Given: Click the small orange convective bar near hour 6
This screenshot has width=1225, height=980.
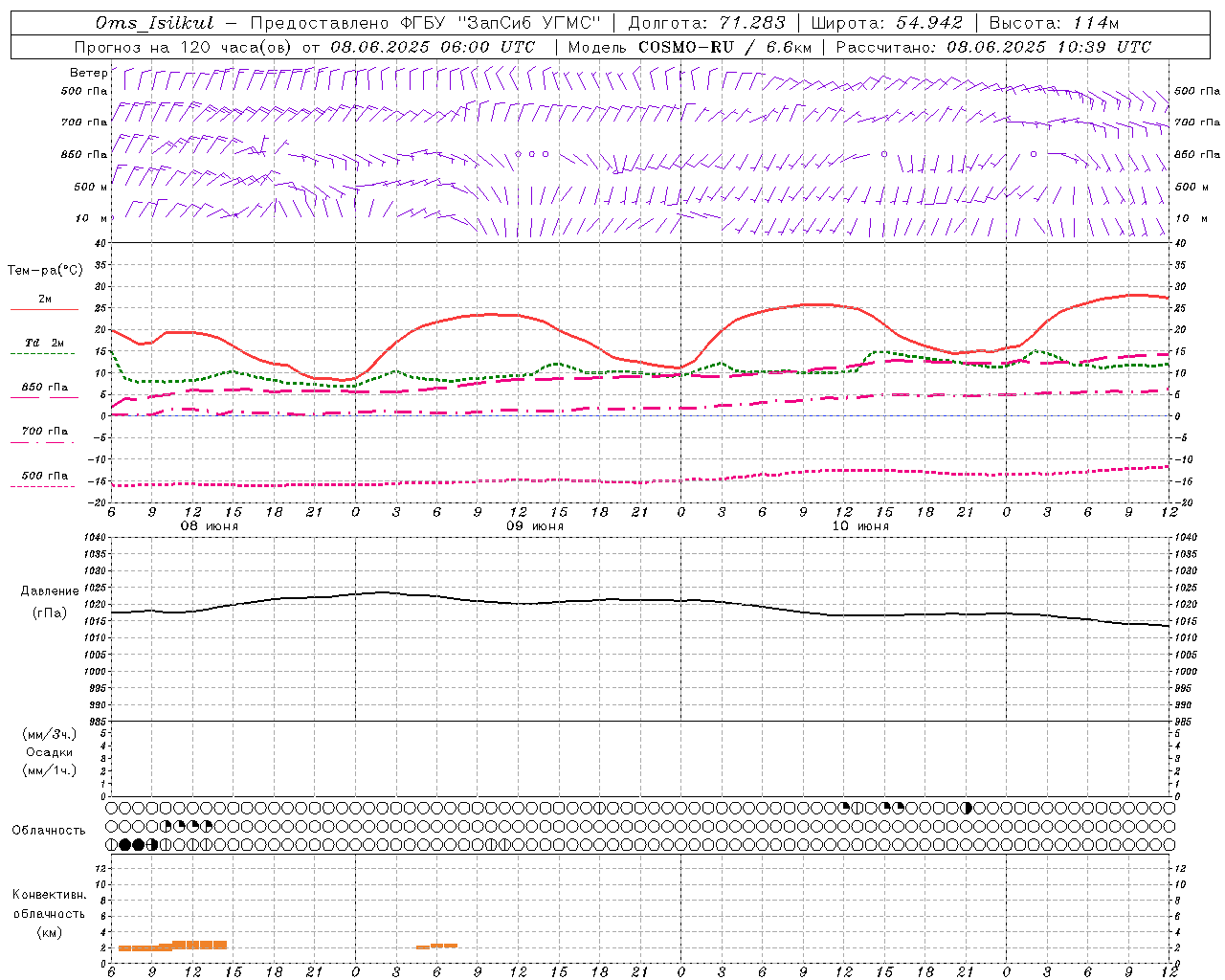Looking at the screenshot, I should click(436, 946).
